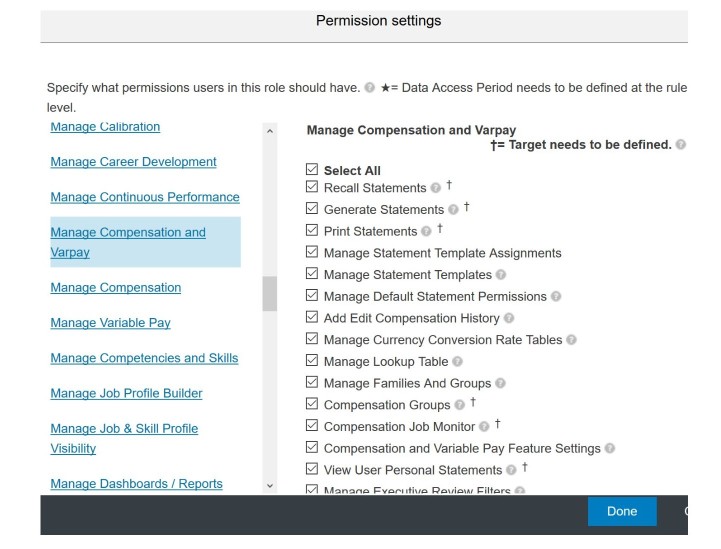Screen dimensions: 721x549
Task: Open Manage Career Development category
Action: [133, 162]
